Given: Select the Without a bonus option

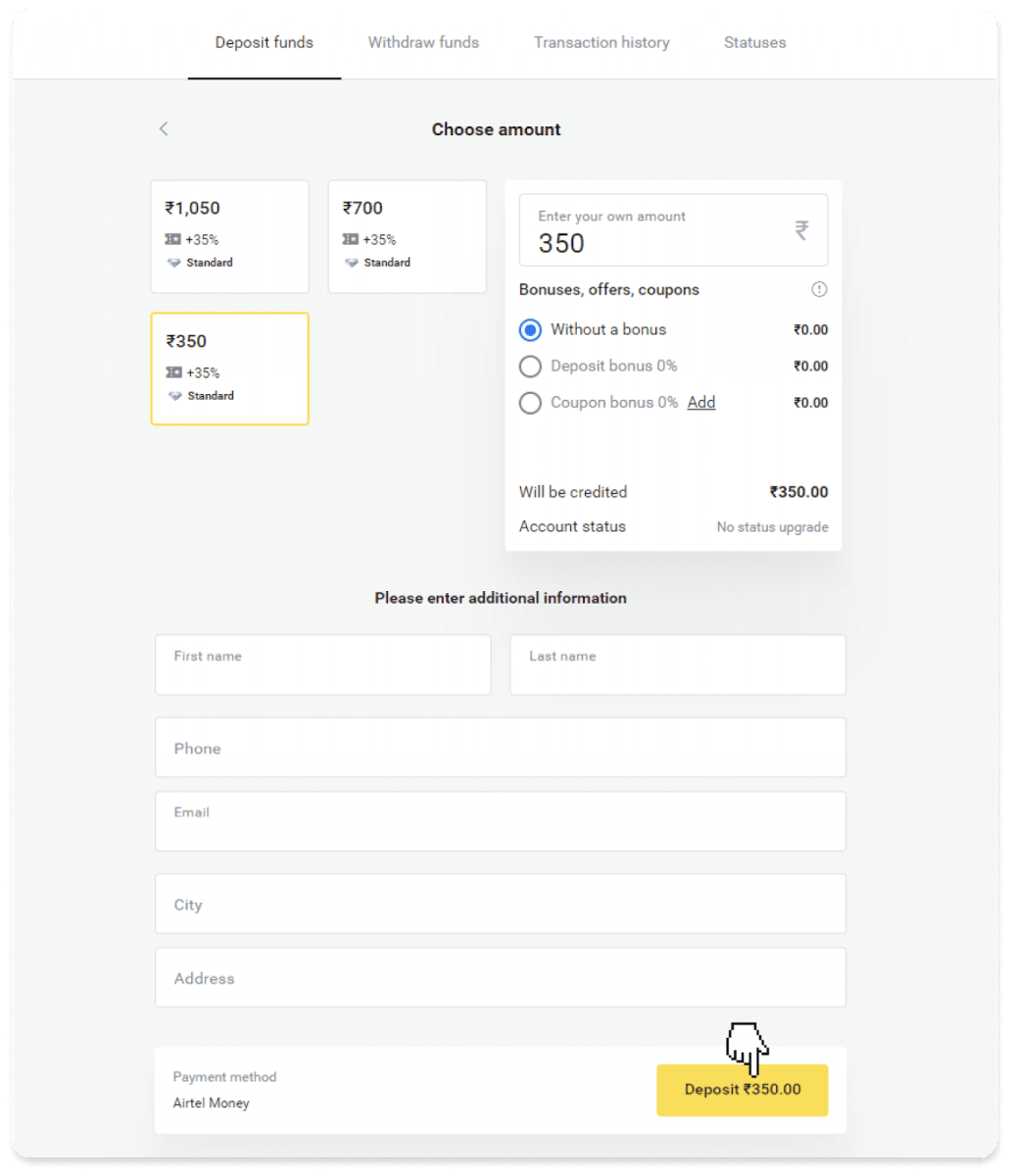Looking at the screenshot, I should (x=530, y=330).
